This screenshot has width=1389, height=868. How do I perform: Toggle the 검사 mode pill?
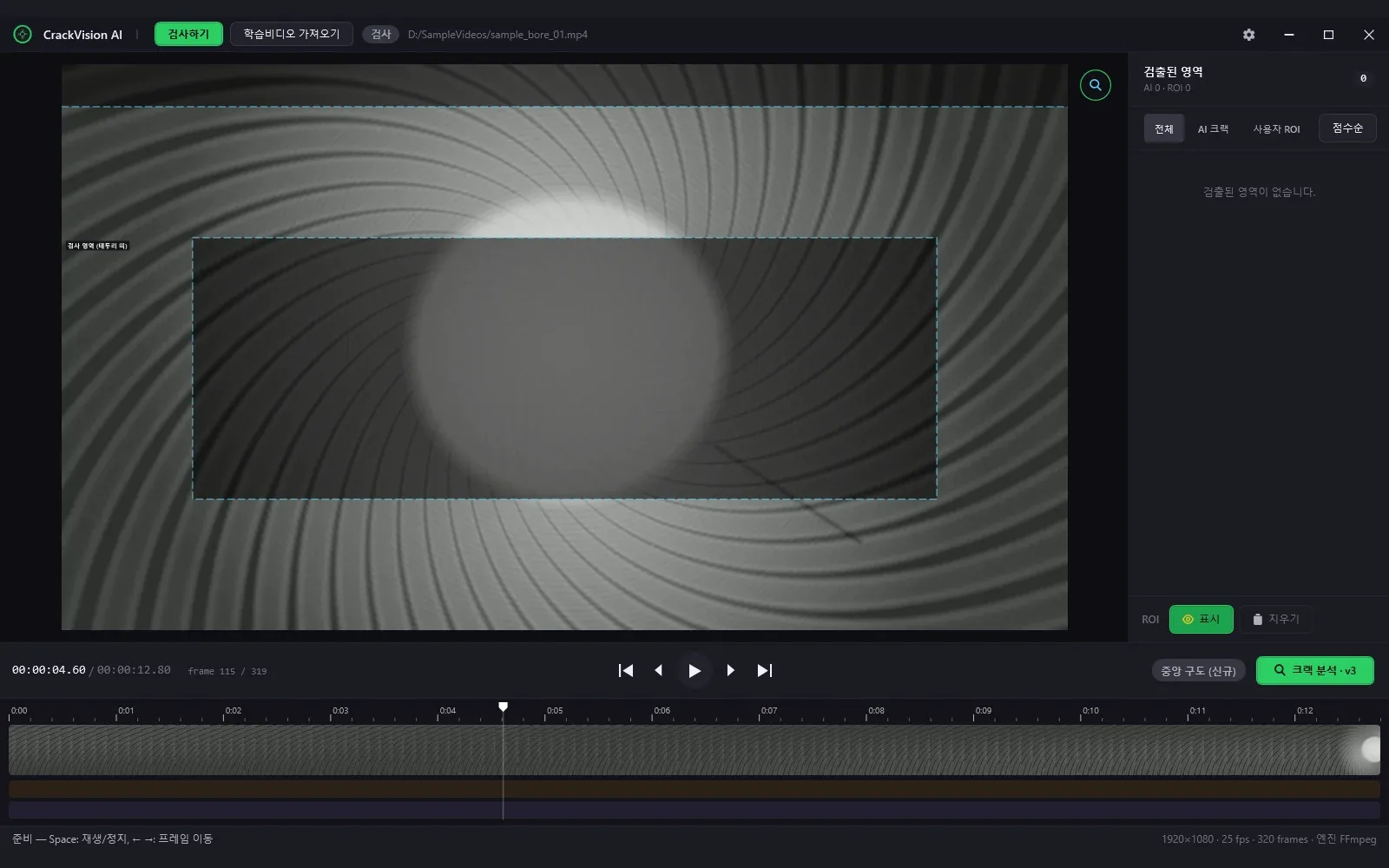click(x=380, y=34)
